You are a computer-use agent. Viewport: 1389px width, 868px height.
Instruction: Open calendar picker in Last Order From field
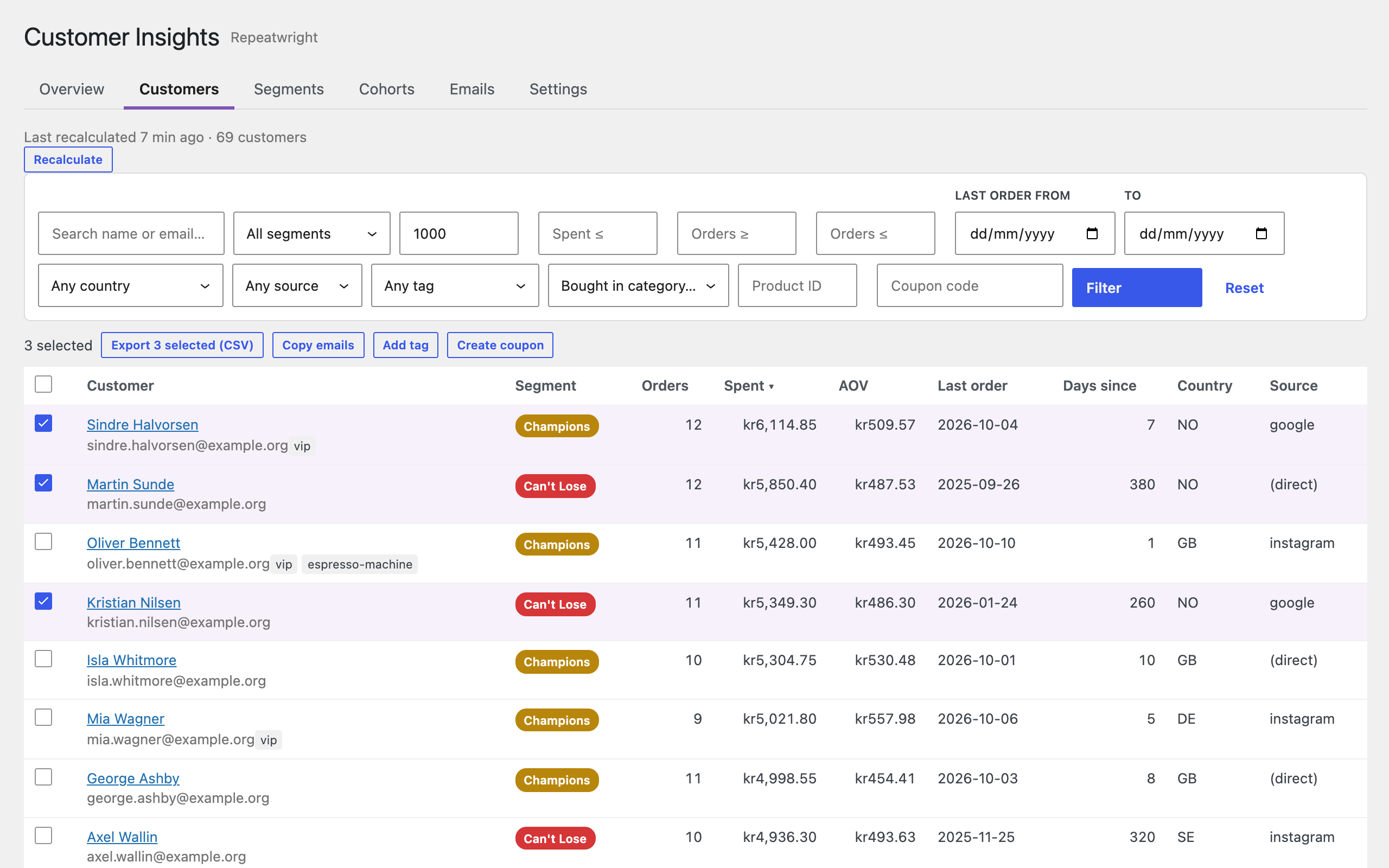pyautogui.click(x=1092, y=234)
